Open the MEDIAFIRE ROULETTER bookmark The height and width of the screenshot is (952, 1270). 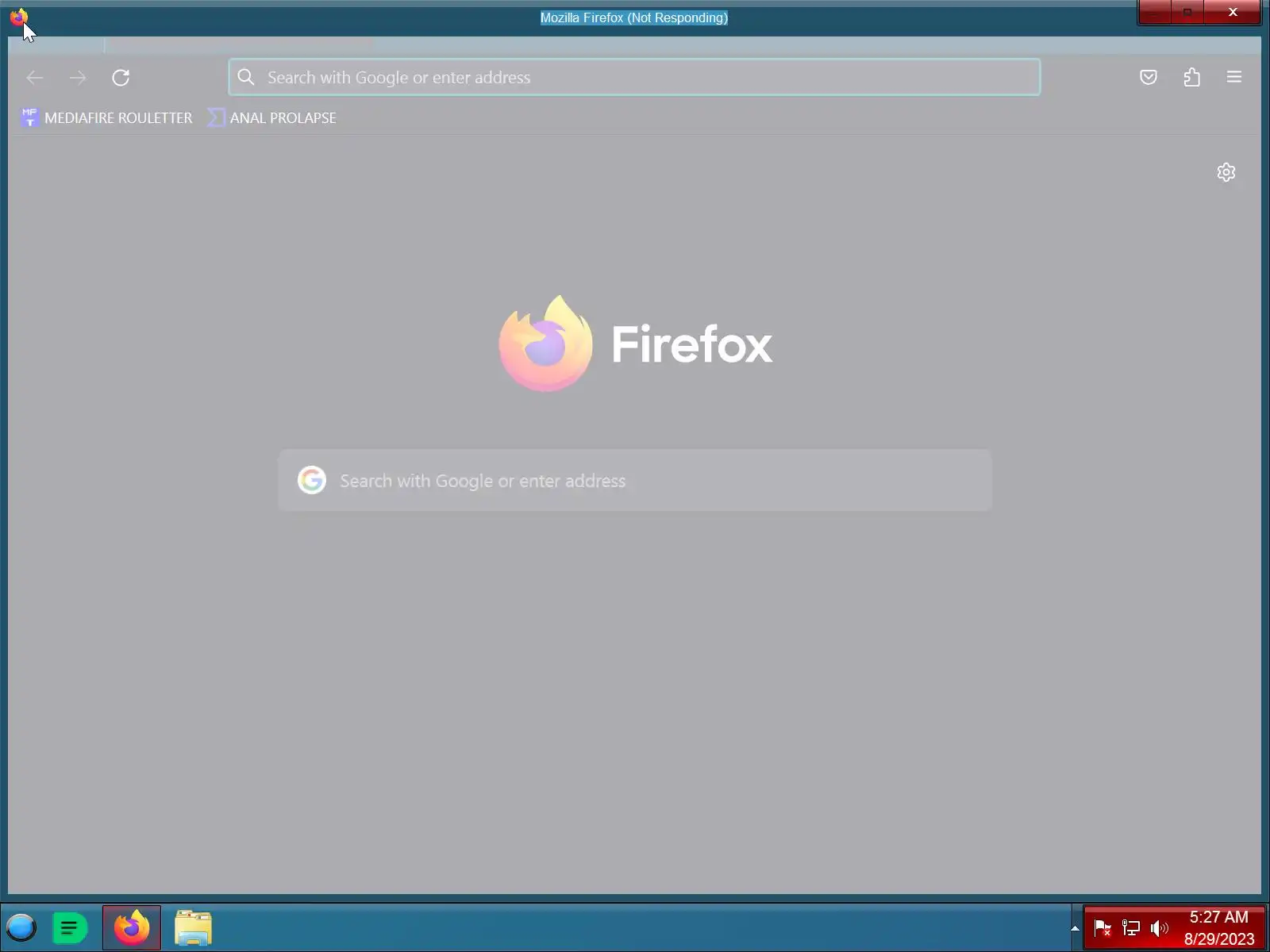click(x=106, y=118)
